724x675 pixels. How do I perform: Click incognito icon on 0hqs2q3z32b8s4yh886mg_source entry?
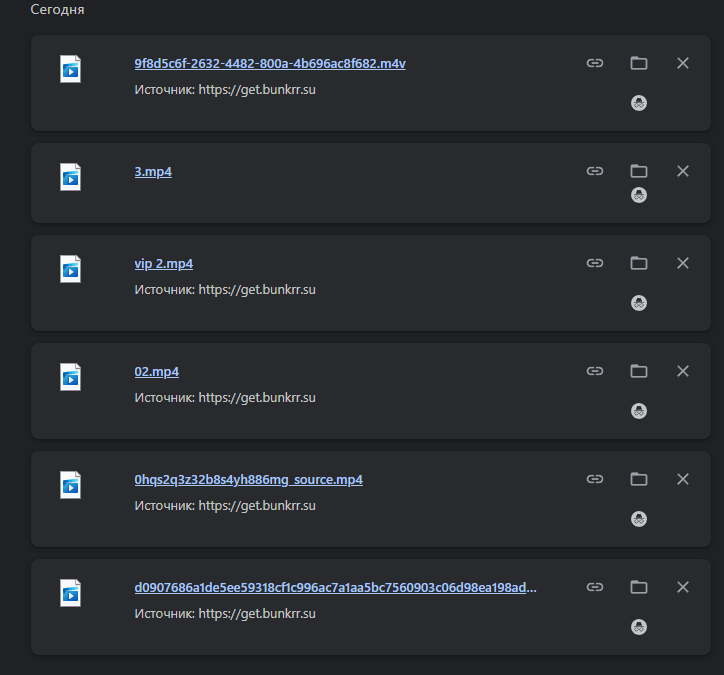(x=639, y=519)
